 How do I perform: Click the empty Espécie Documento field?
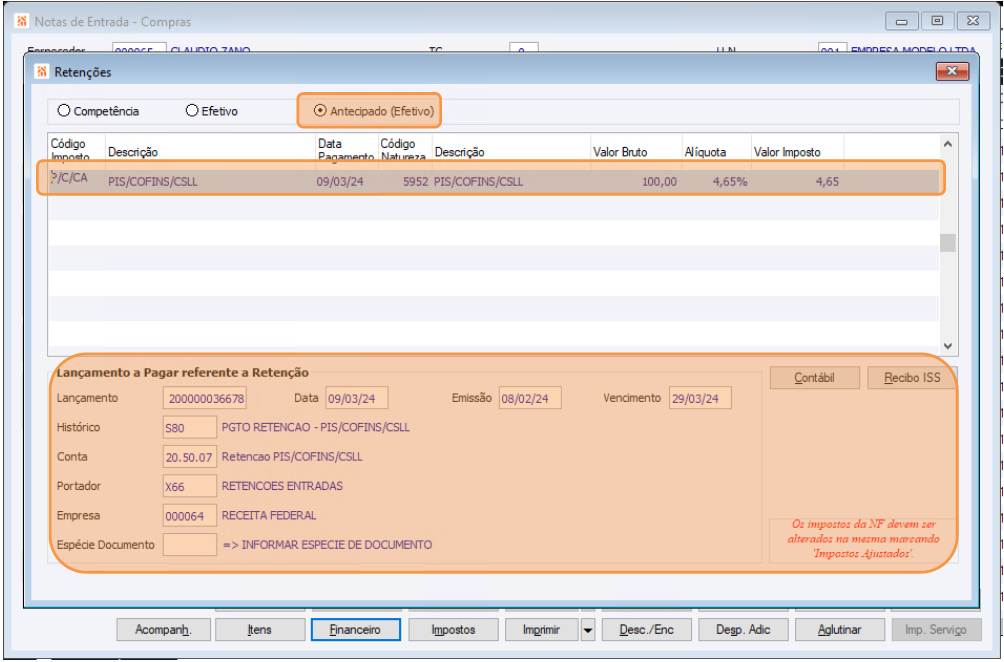tap(190, 545)
